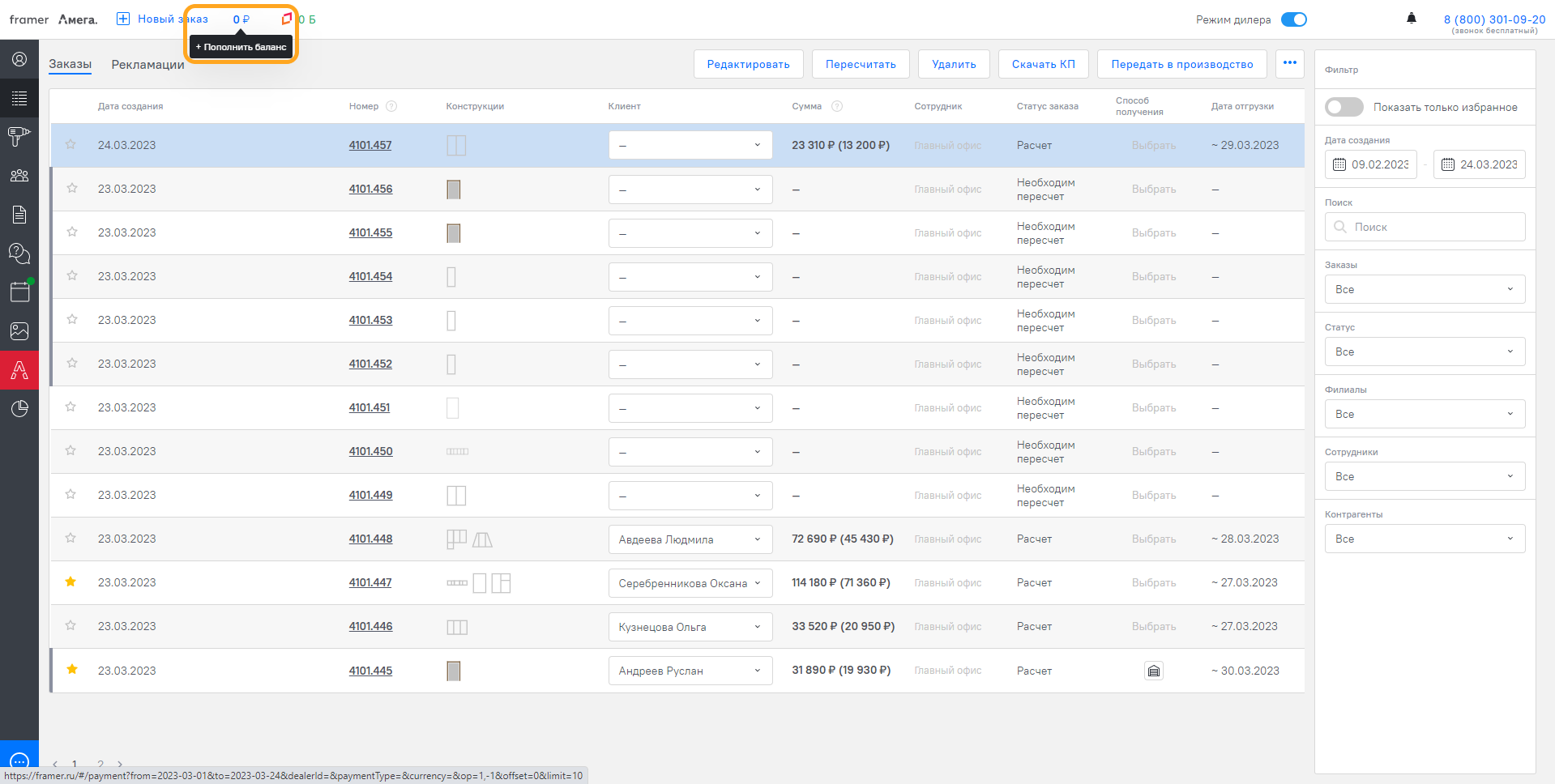Open the orders list sidebar icon
The height and width of the screenshot is (784, 1555).
point(19,98)
